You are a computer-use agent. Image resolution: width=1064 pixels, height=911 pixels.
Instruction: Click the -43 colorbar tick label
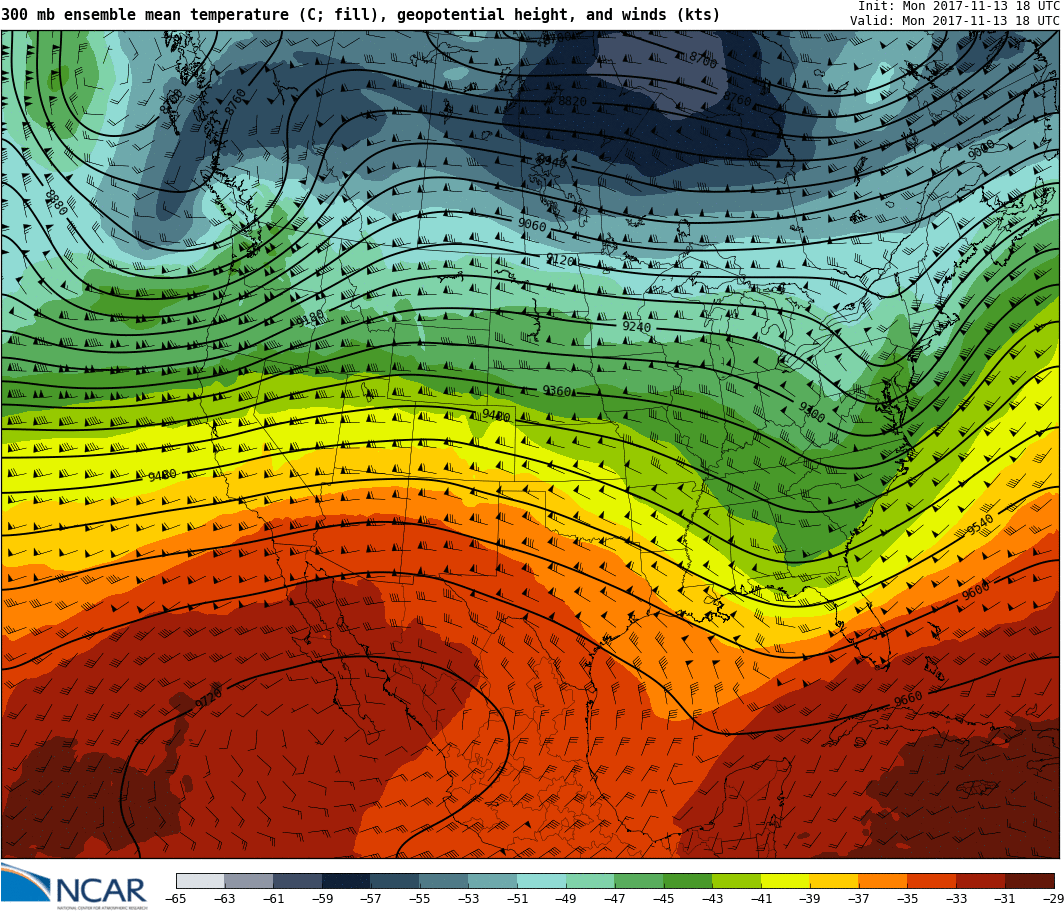[x=712, y=899]
